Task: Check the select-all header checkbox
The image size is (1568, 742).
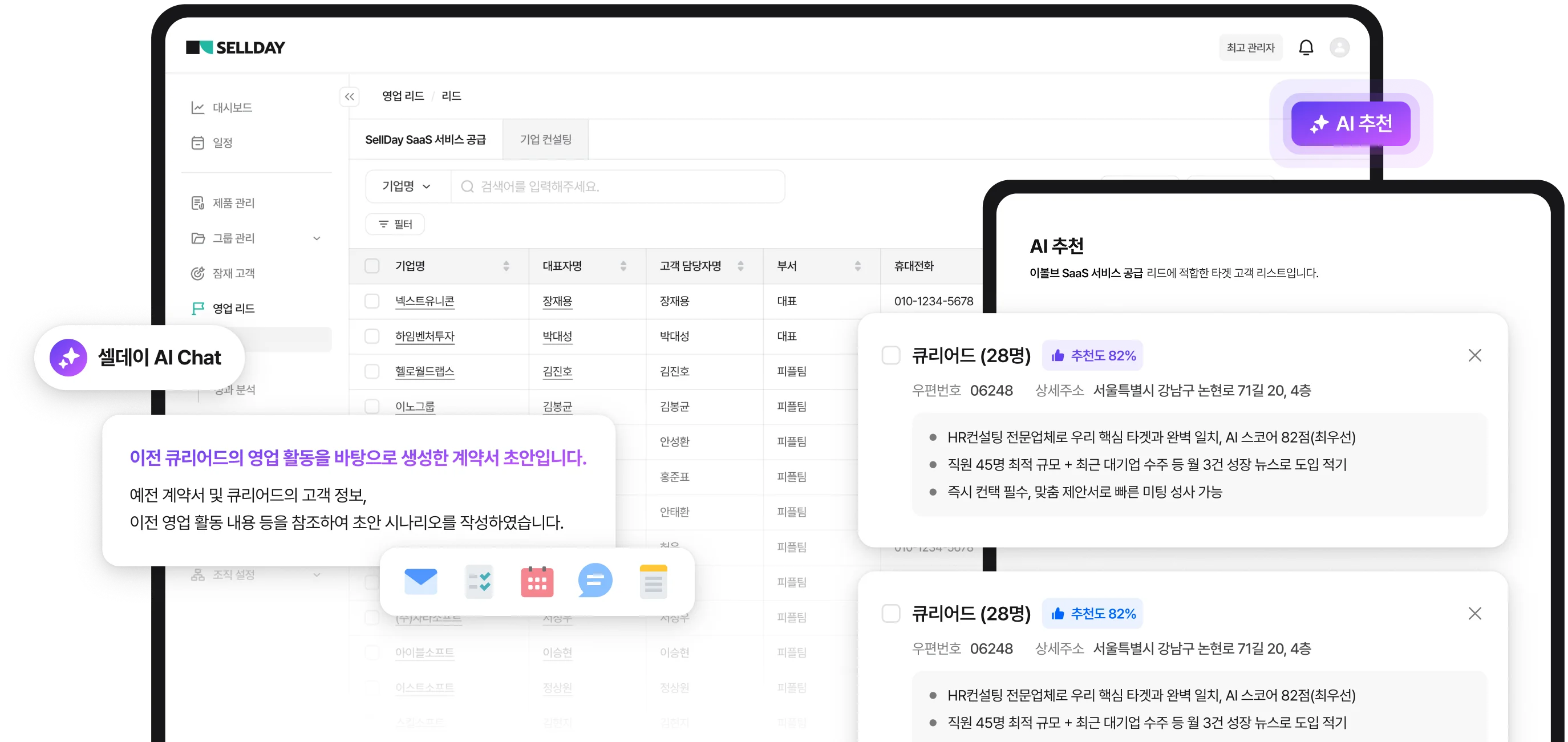Action: tap(372, 266)
